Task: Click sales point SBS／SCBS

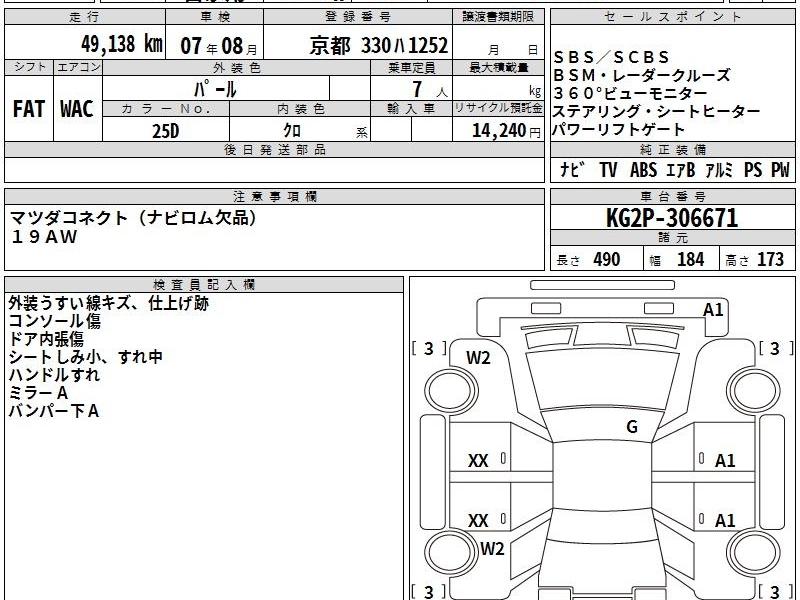Action: [x=611, y=57]
